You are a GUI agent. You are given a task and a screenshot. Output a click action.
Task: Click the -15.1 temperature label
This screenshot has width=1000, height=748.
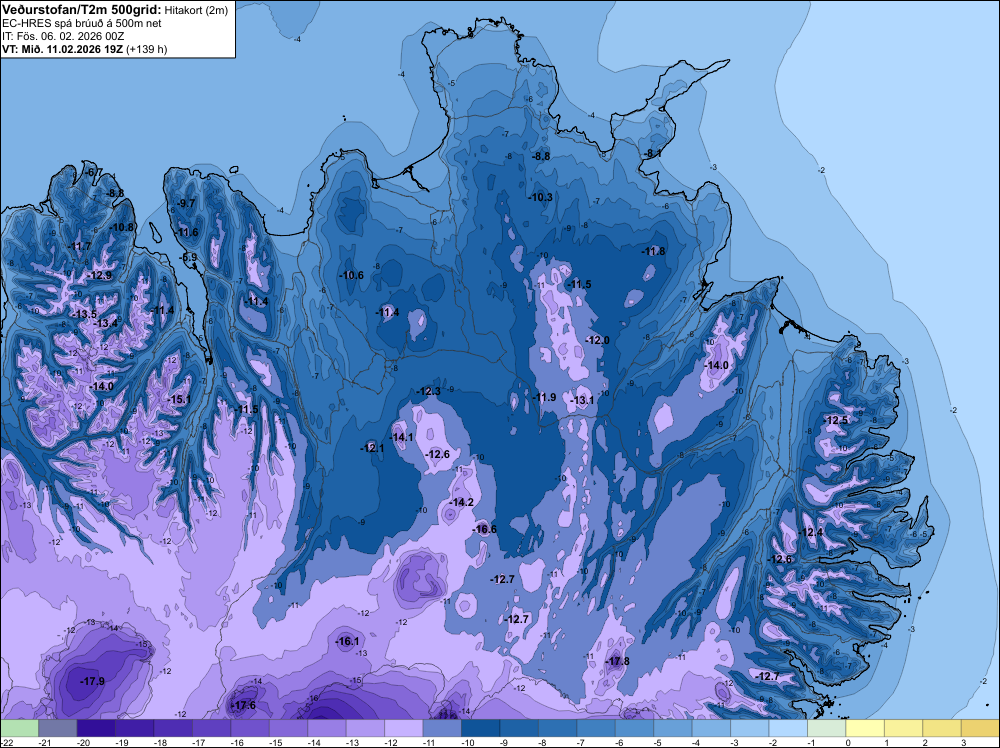pos(179,400)
